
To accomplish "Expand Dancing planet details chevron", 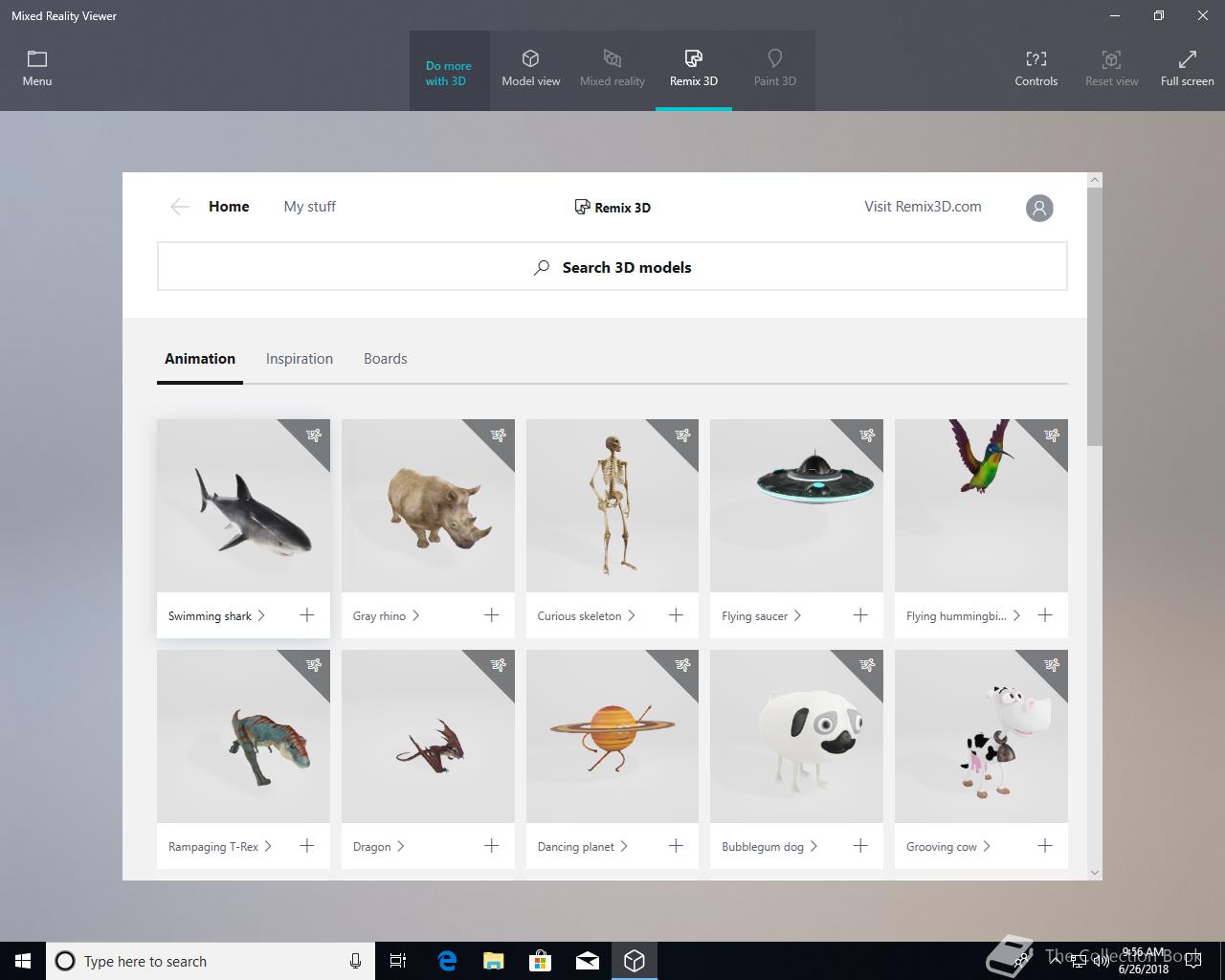I will tap(624, 846).
